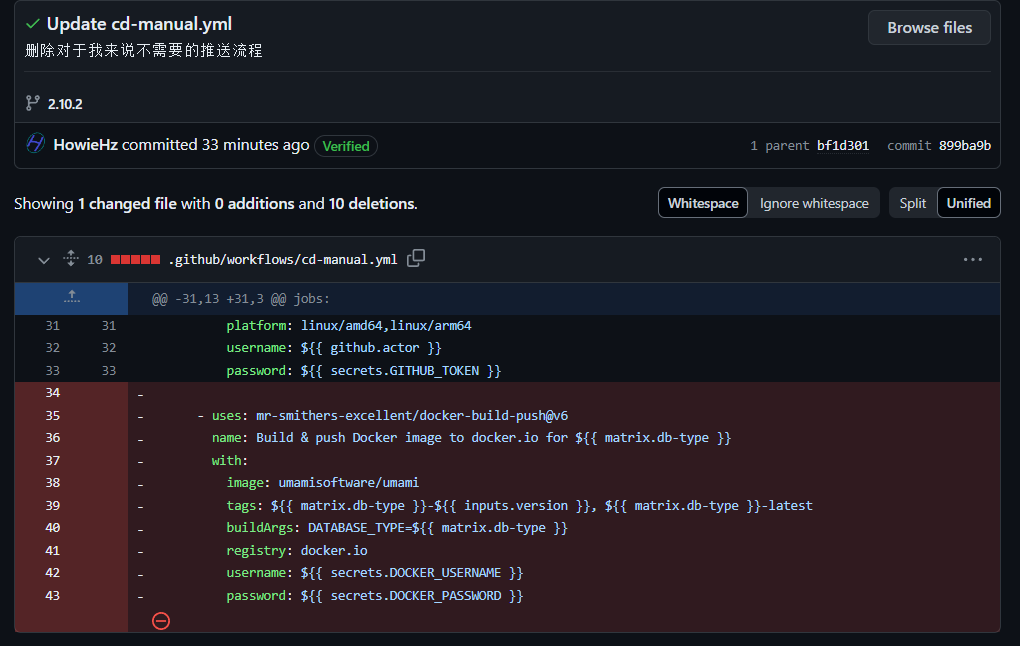The height and width of the screenshot is (646, 1020).
Task: Switch to Split diff view
Action: [913, 203]
